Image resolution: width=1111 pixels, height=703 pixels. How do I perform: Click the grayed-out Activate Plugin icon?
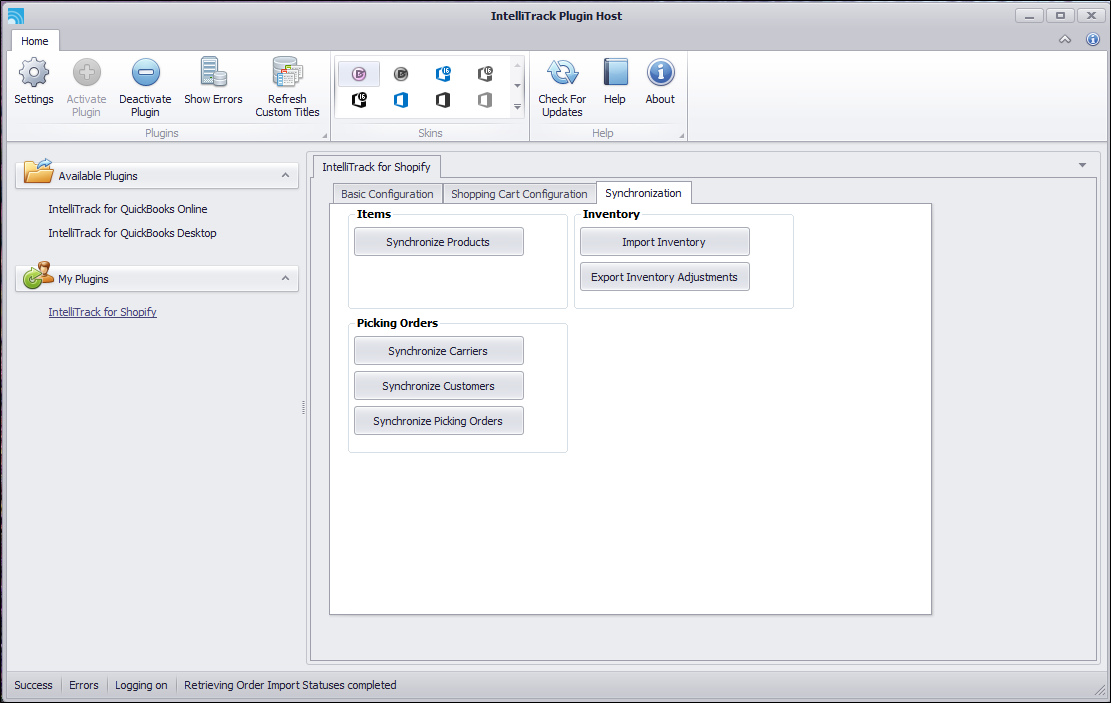click(86, 72)
